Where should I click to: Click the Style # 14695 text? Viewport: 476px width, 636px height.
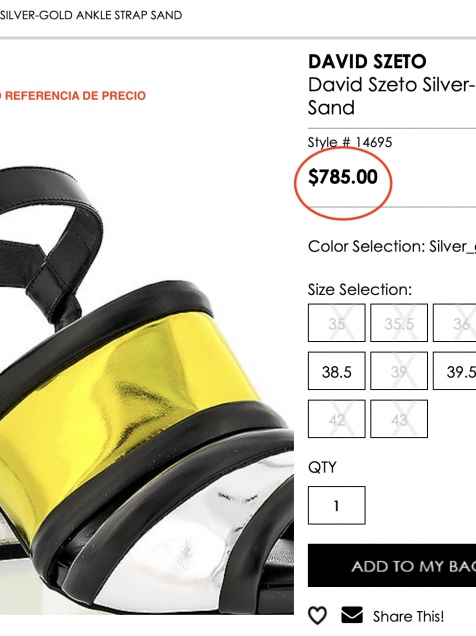click(350, 142)
